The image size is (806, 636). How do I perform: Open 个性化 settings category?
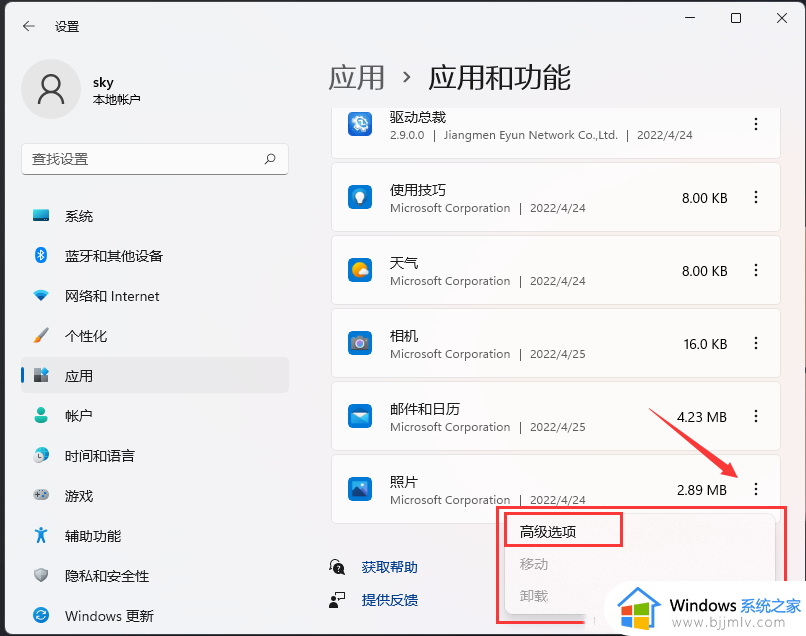pos(155,336)
